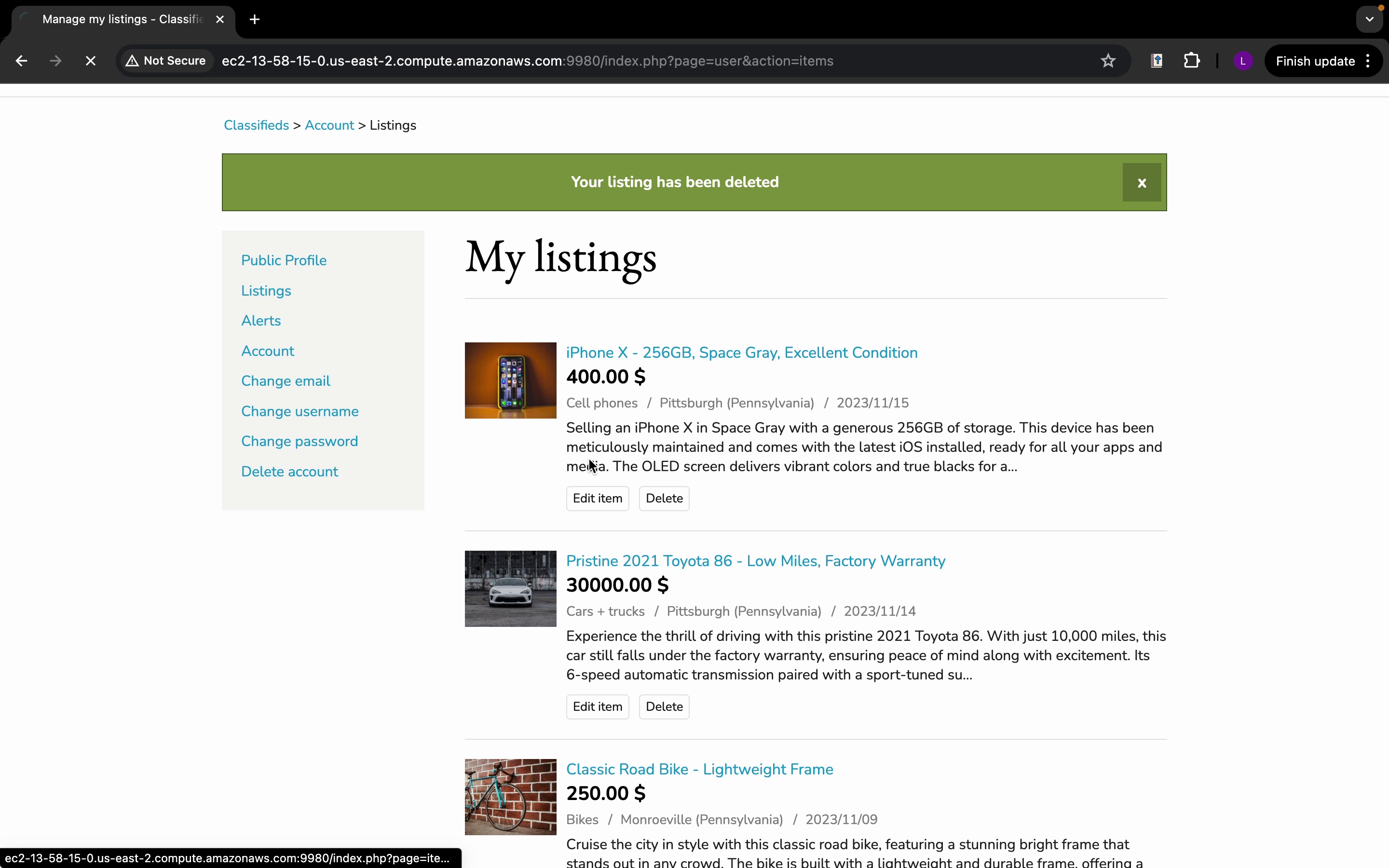Viewport: 1389px width, 868px height.
Task: Go to Change password in sidebar
Action: point(299,441)
